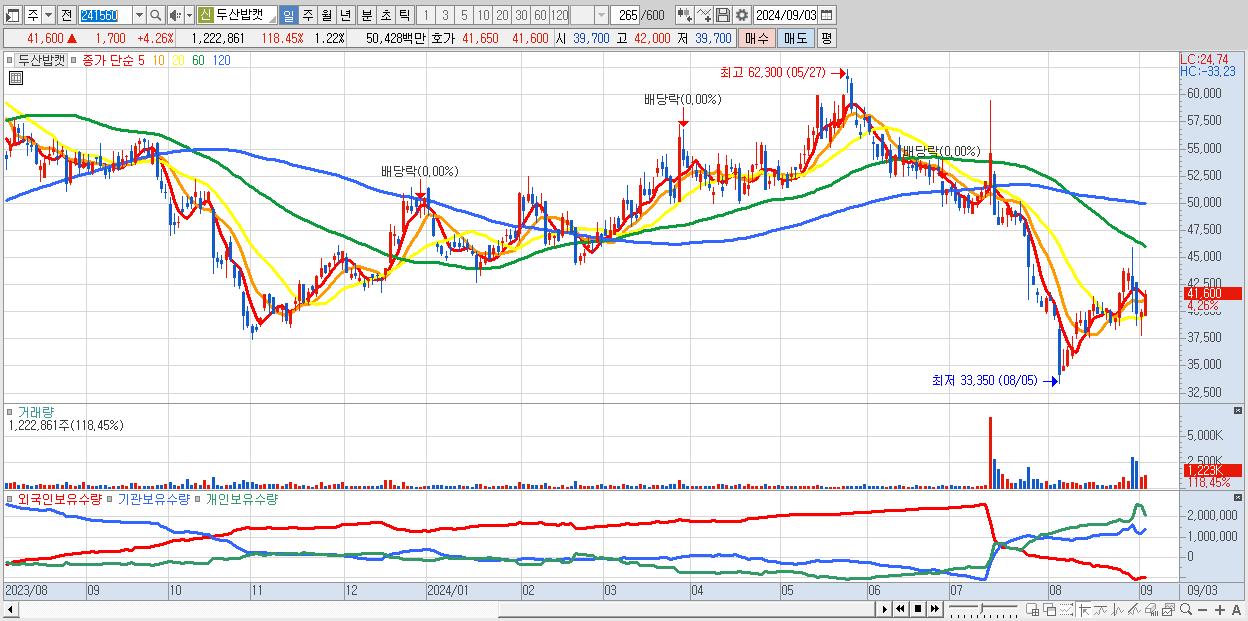The width and height of the screenshot is (1248, 621).
Task: Click the 평 button next to 매도
Action: coord(826,38)
